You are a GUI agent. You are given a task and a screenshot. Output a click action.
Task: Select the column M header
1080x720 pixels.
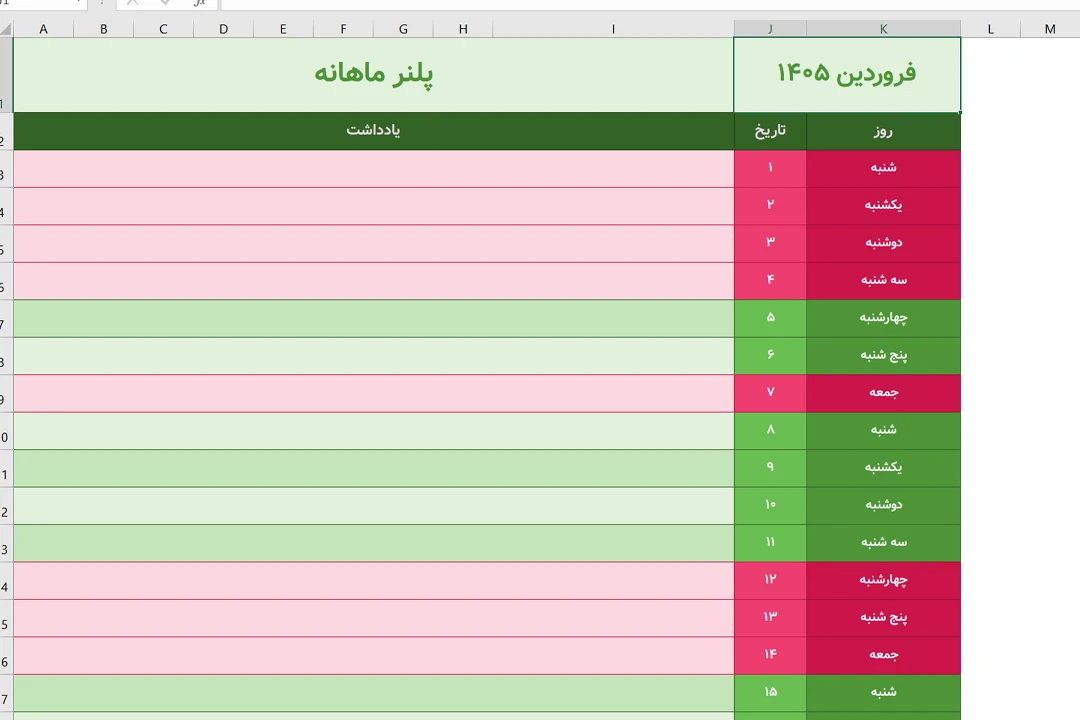[x=1050, y=29]
